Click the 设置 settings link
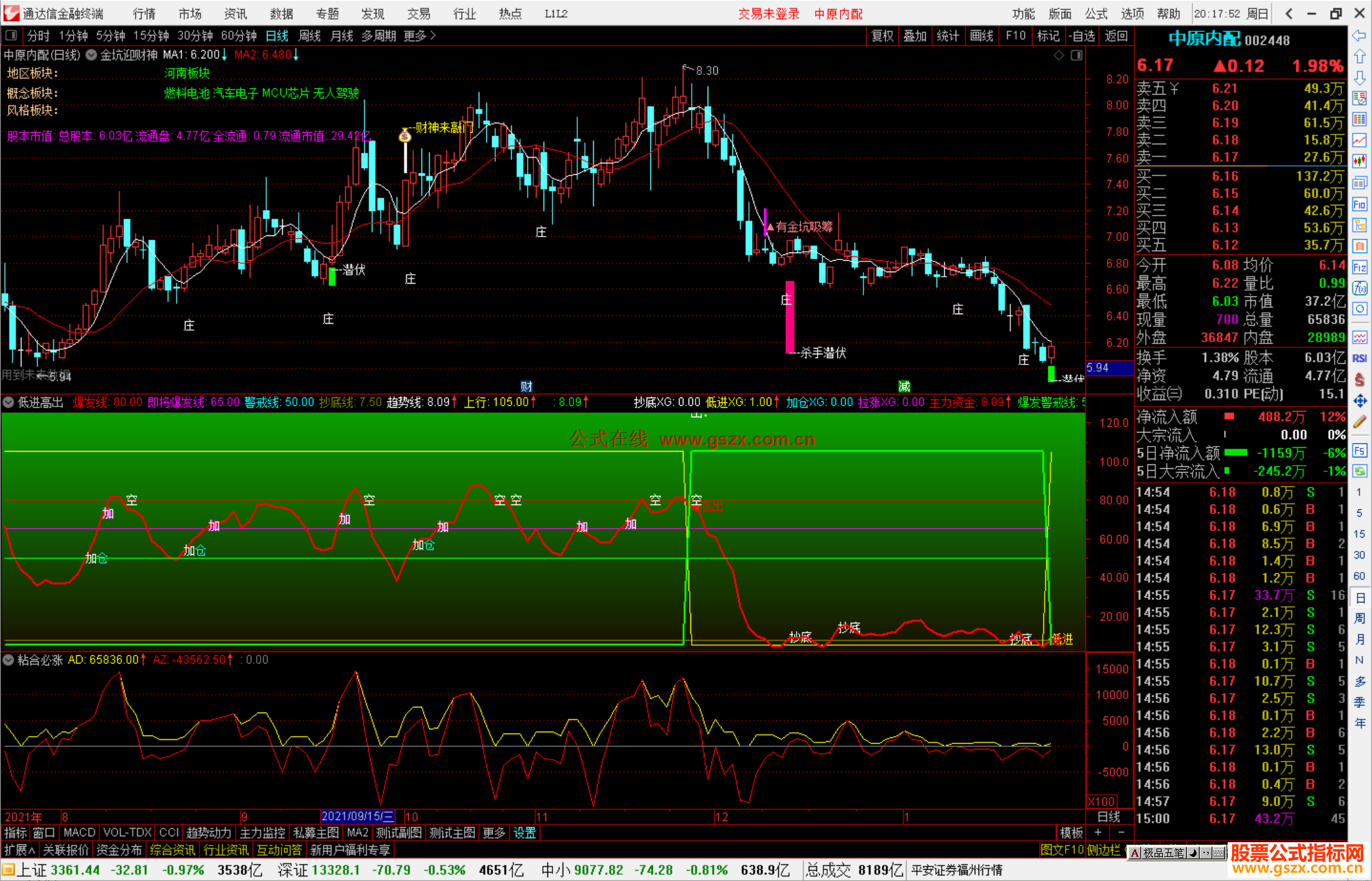 coord(525,833)
